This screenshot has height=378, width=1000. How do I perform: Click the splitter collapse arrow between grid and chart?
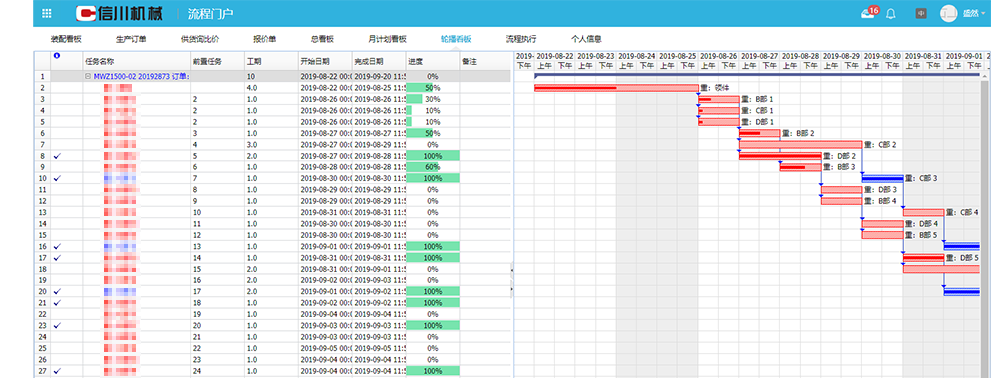tap(512, 271)
